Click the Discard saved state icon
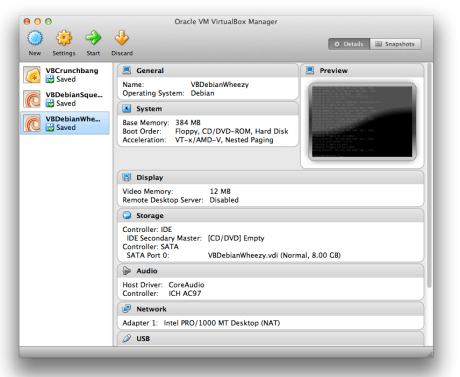 [x=122, y=38]
